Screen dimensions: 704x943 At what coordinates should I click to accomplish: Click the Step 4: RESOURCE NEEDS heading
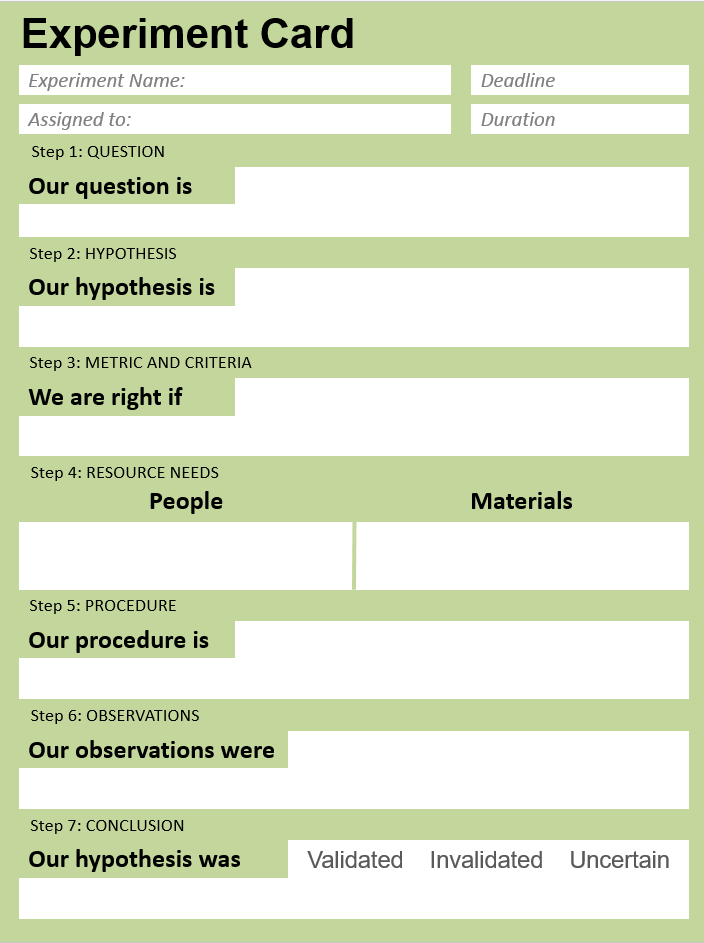pyautogui.click(x=124, y=473)
